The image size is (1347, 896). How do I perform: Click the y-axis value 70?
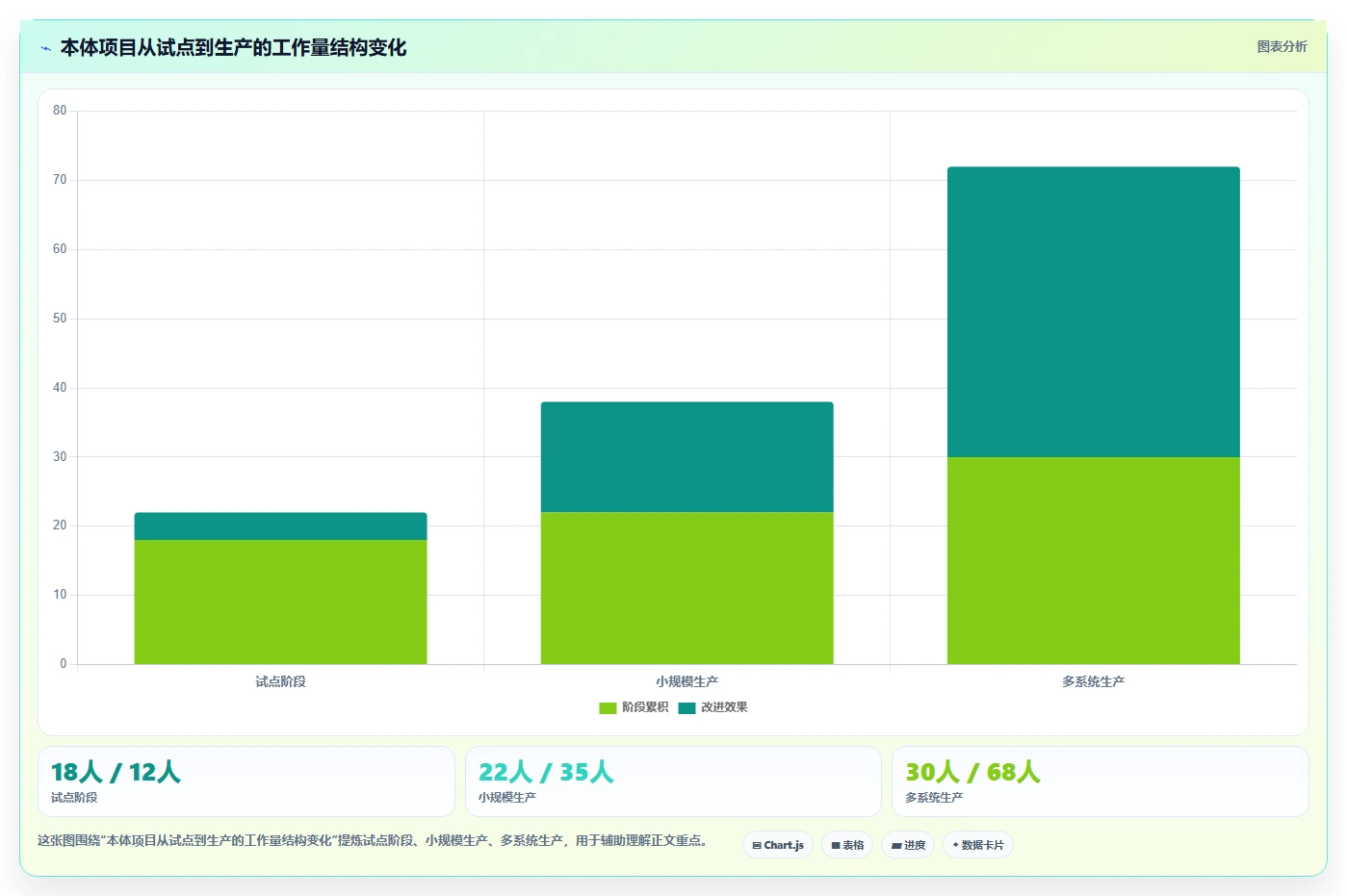point(60,180)
